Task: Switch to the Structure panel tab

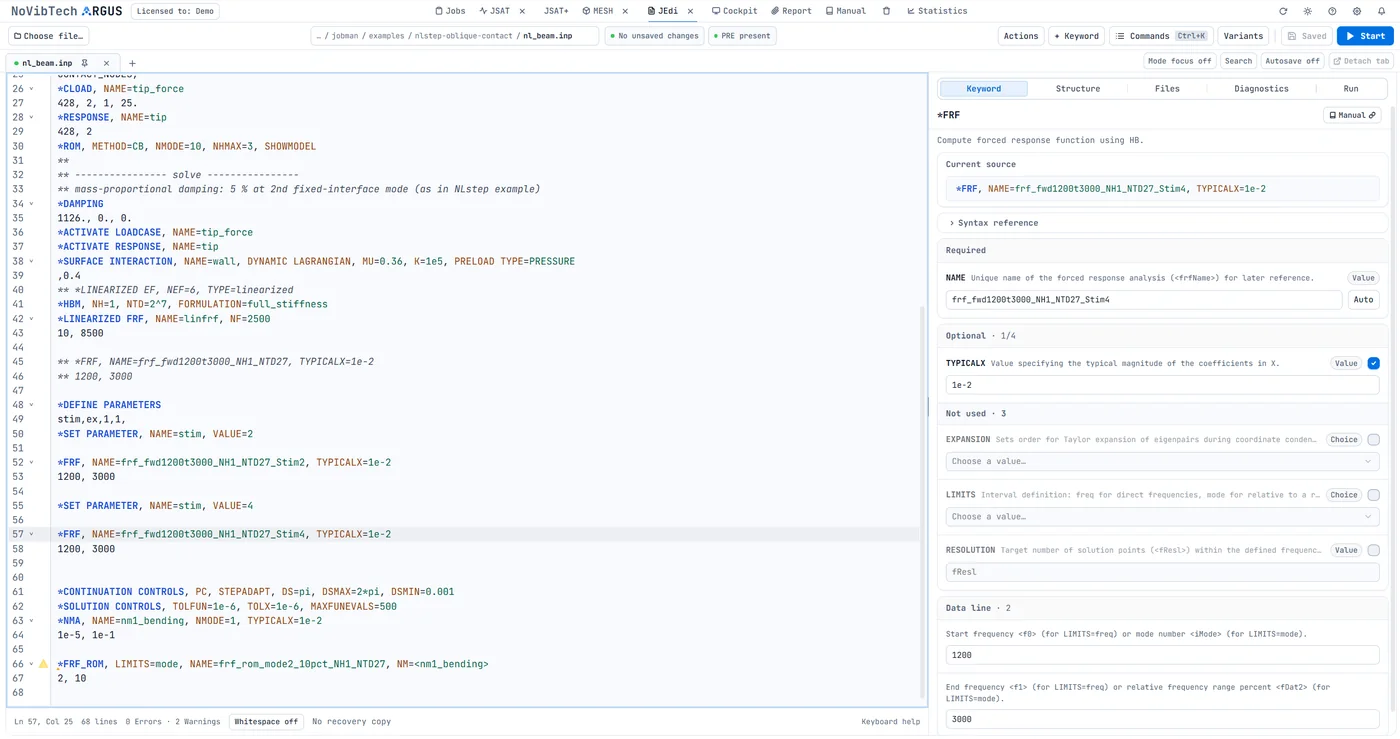Action: point(1078,89)
